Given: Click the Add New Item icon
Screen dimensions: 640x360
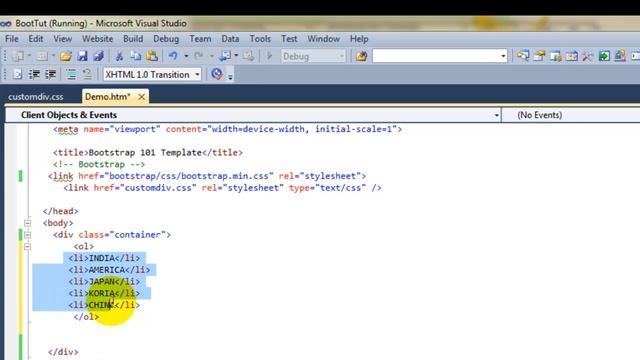Looking at the screenshot, I should tap(42, 56).
